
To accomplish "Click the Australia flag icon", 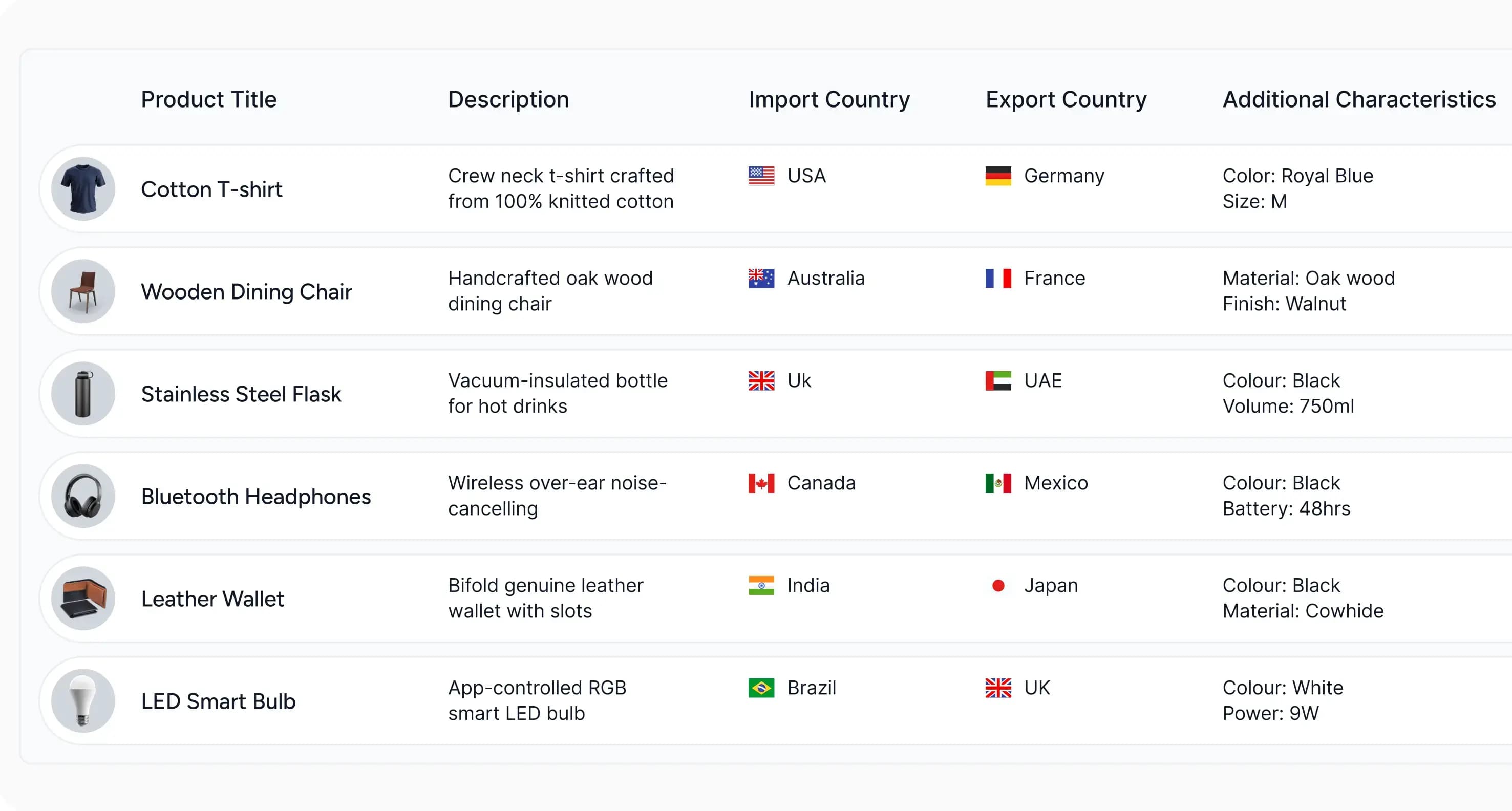I will click(761, 278).
